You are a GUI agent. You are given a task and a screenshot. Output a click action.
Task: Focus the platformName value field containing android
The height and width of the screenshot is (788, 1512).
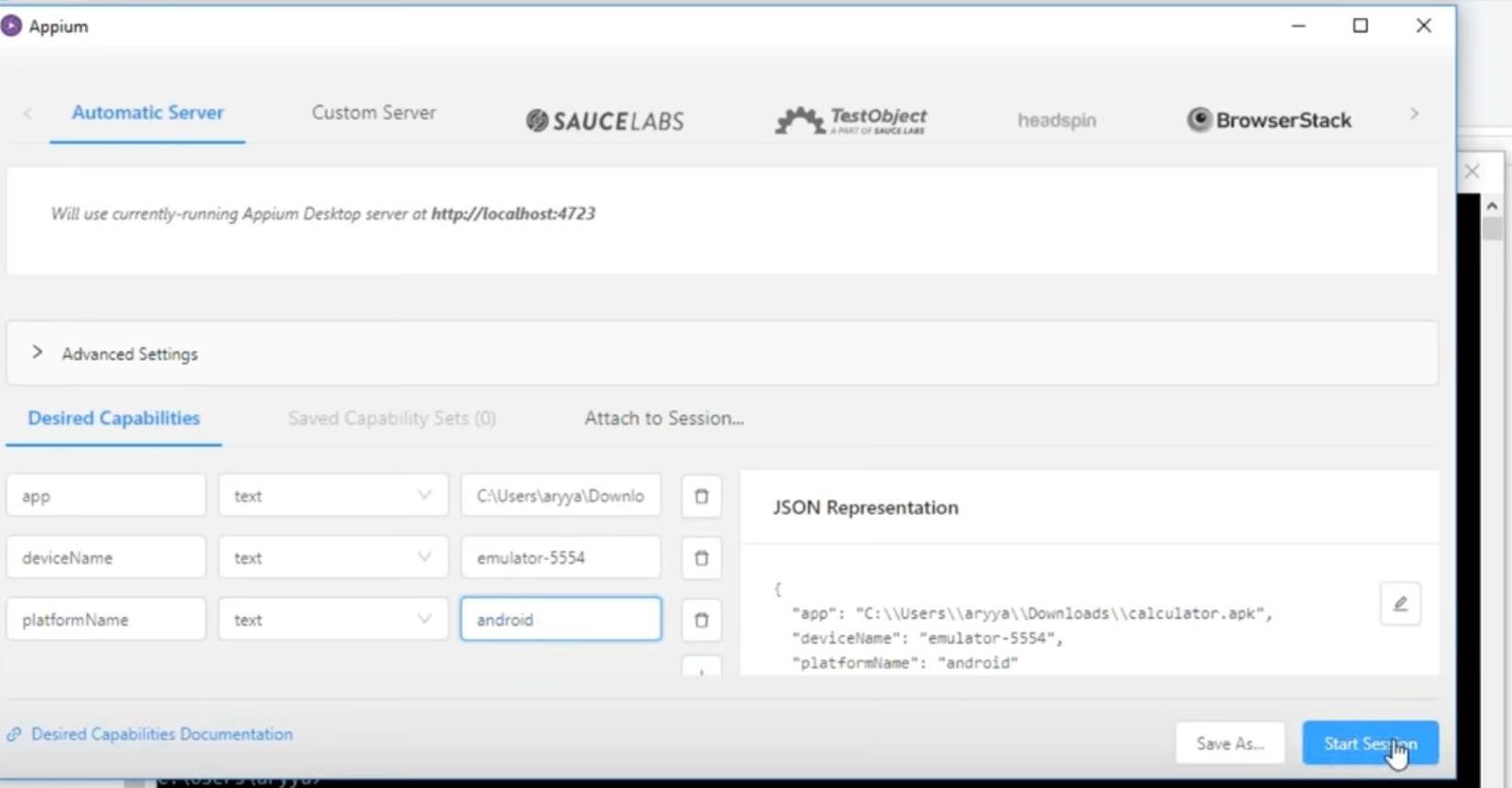coord(560,620)
